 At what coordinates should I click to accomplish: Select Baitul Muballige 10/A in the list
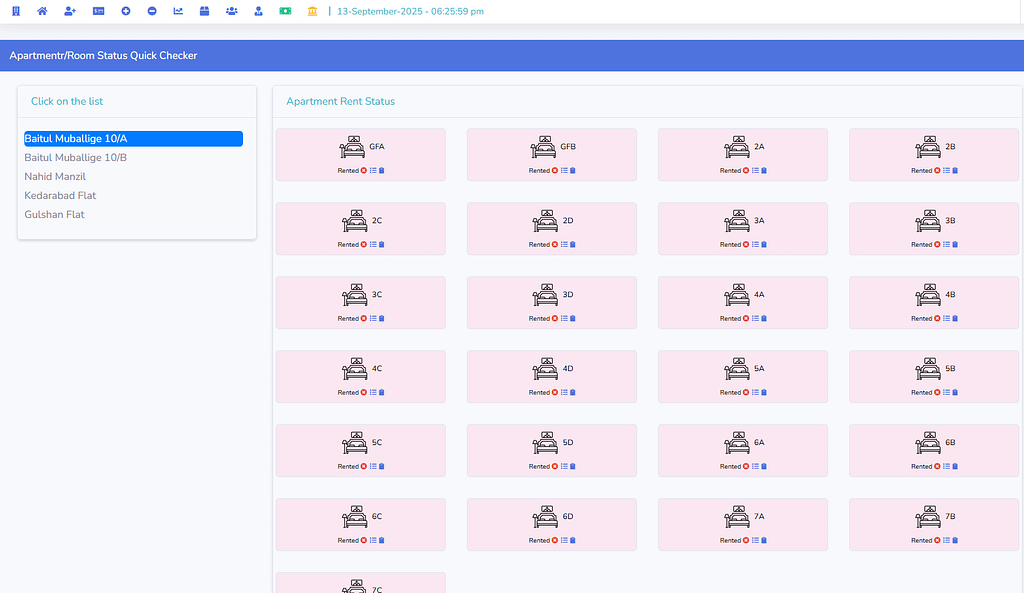133,138
